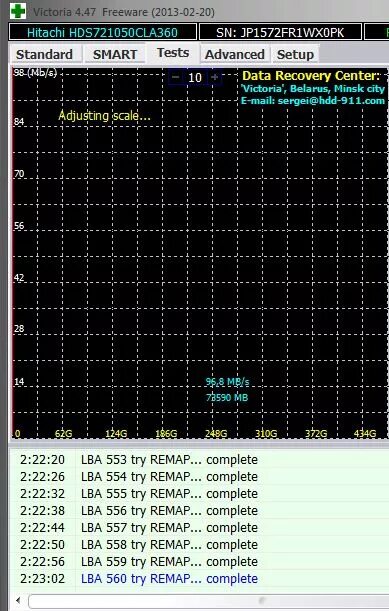The width and height of the screenshot is (389, 611).
Task: Click the sergei@hdd-911.com e-mail text
Action: pos(331,101)
